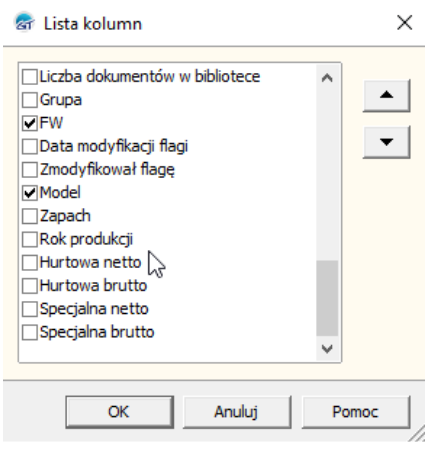Click the vertical scrollbar thumb in list
Image resolution: width=431 pixels, height=451 pixels.
327,298
